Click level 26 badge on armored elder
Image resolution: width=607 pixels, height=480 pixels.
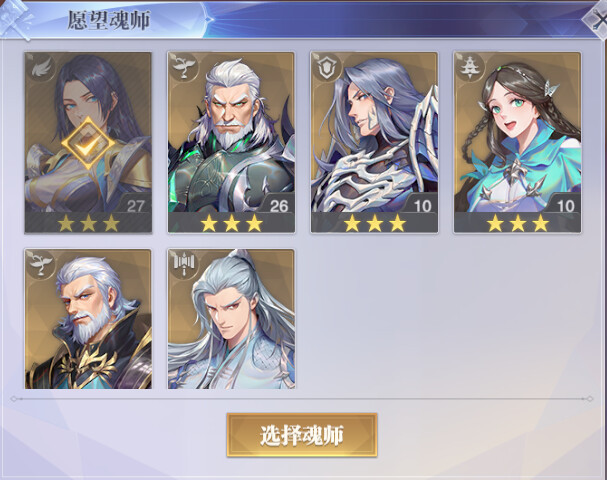click(278, 206)
